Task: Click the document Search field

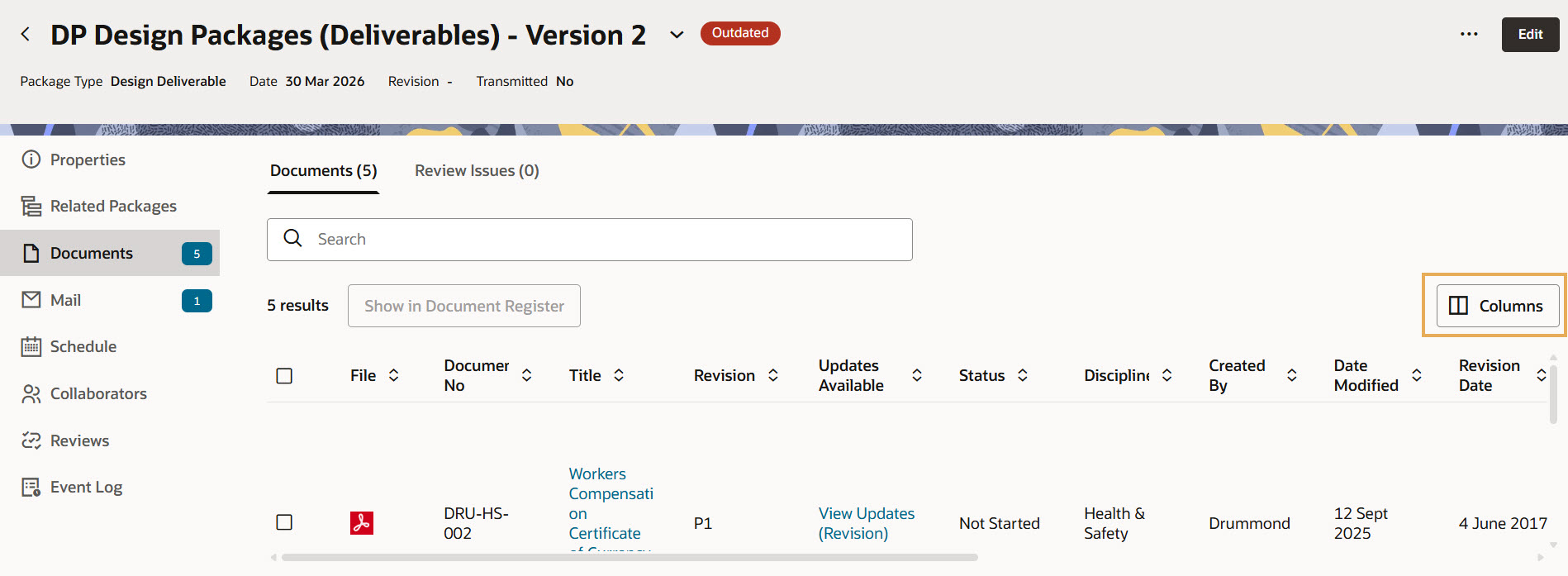Action: (x=589, y=239)
